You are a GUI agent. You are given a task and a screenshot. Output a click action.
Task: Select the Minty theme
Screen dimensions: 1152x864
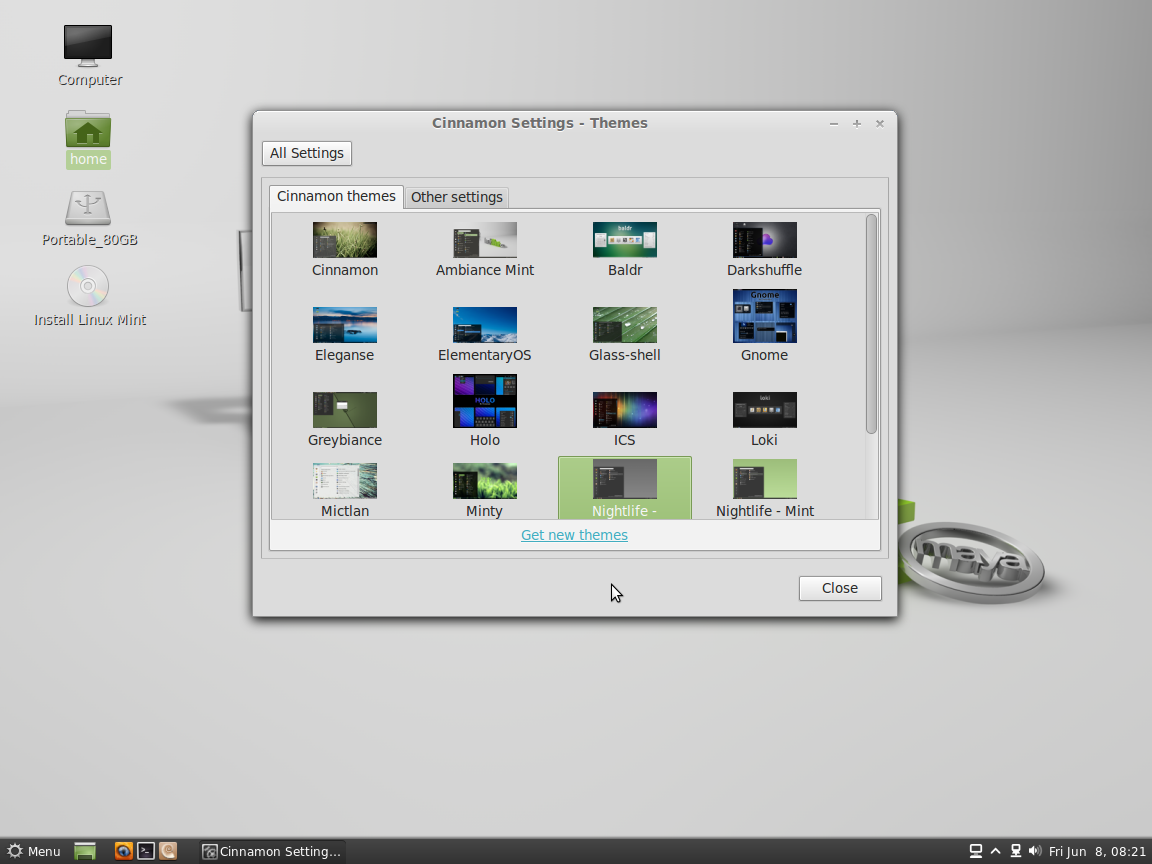(x=485, y=490)
